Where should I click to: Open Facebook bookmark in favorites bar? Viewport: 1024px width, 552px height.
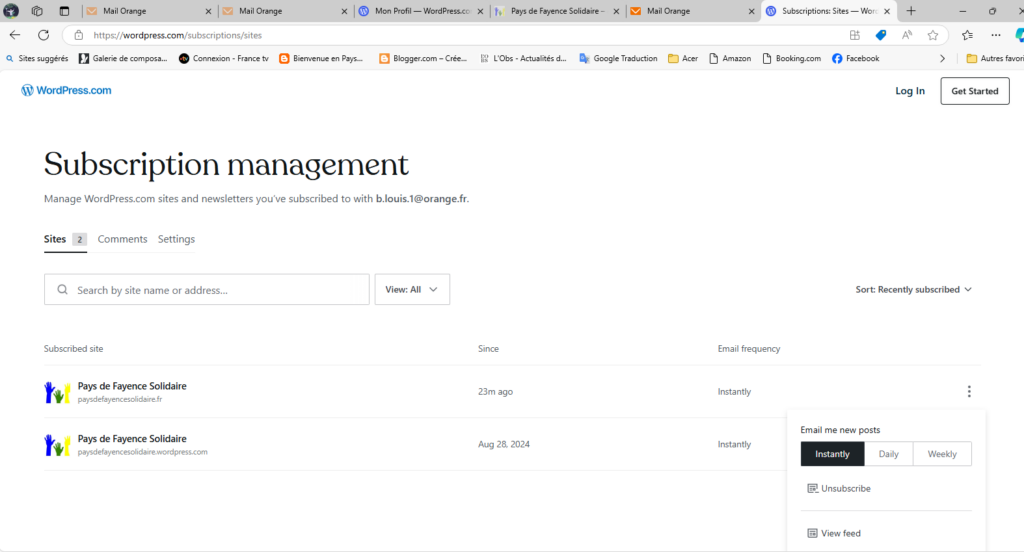point(855,59)
